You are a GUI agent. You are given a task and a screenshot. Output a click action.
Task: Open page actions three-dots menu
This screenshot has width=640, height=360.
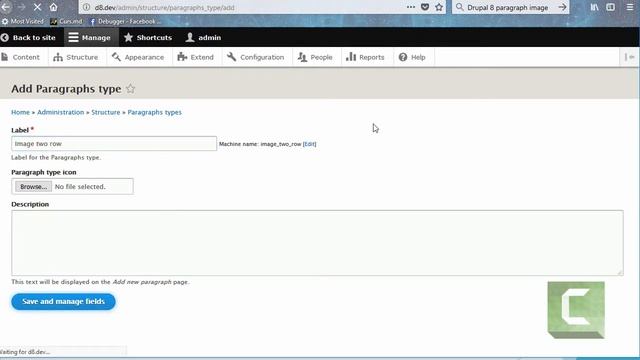tap(411, 7)
